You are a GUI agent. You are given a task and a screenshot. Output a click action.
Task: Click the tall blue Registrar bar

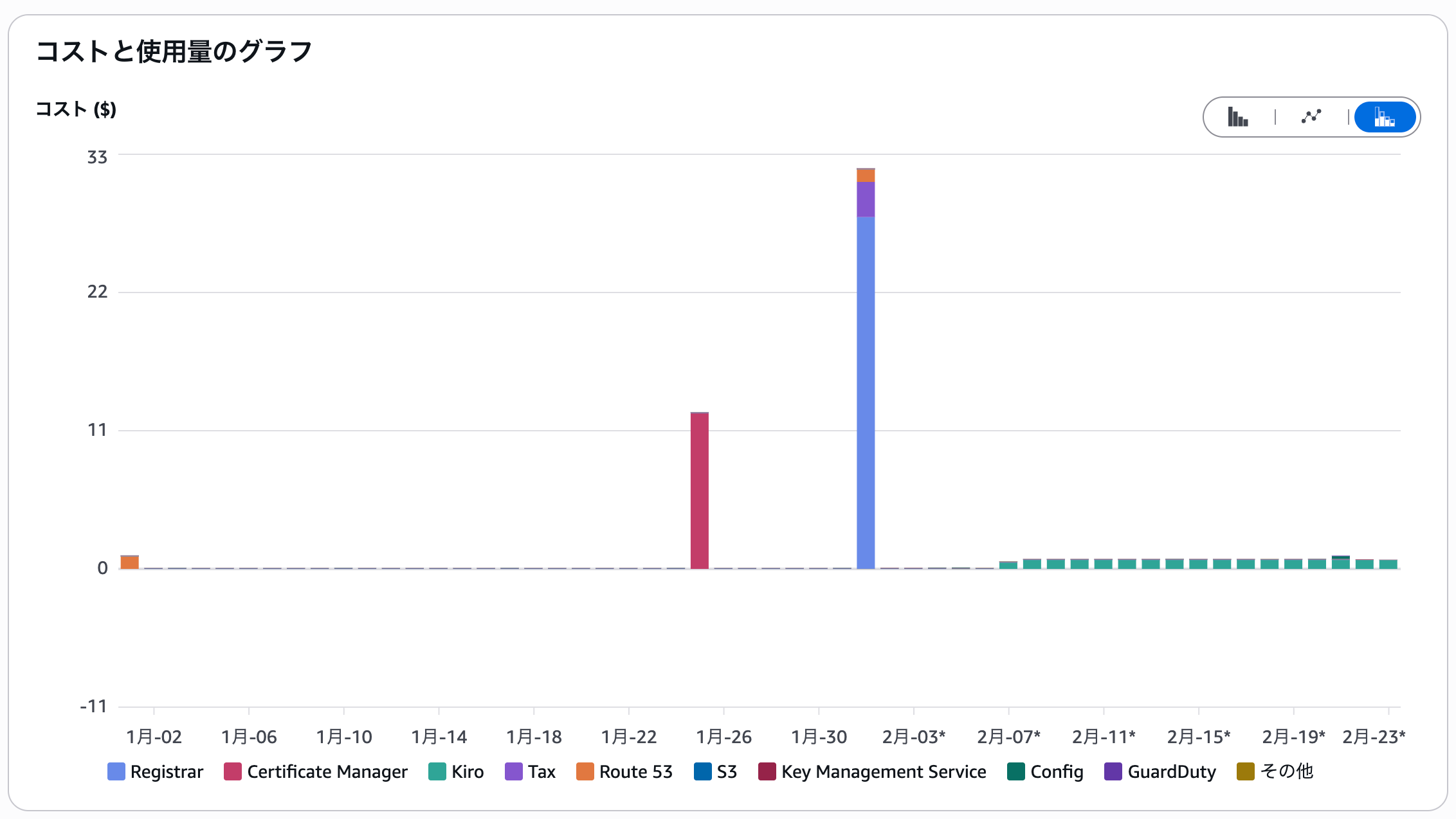866,392
